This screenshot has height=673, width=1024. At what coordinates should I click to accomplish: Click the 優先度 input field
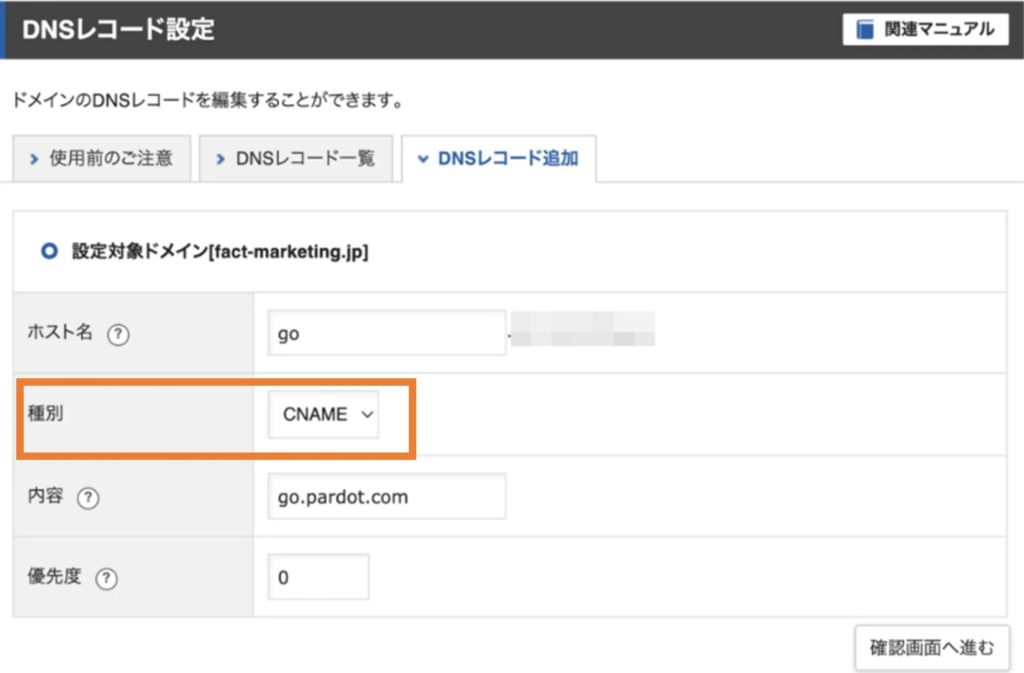318,577
